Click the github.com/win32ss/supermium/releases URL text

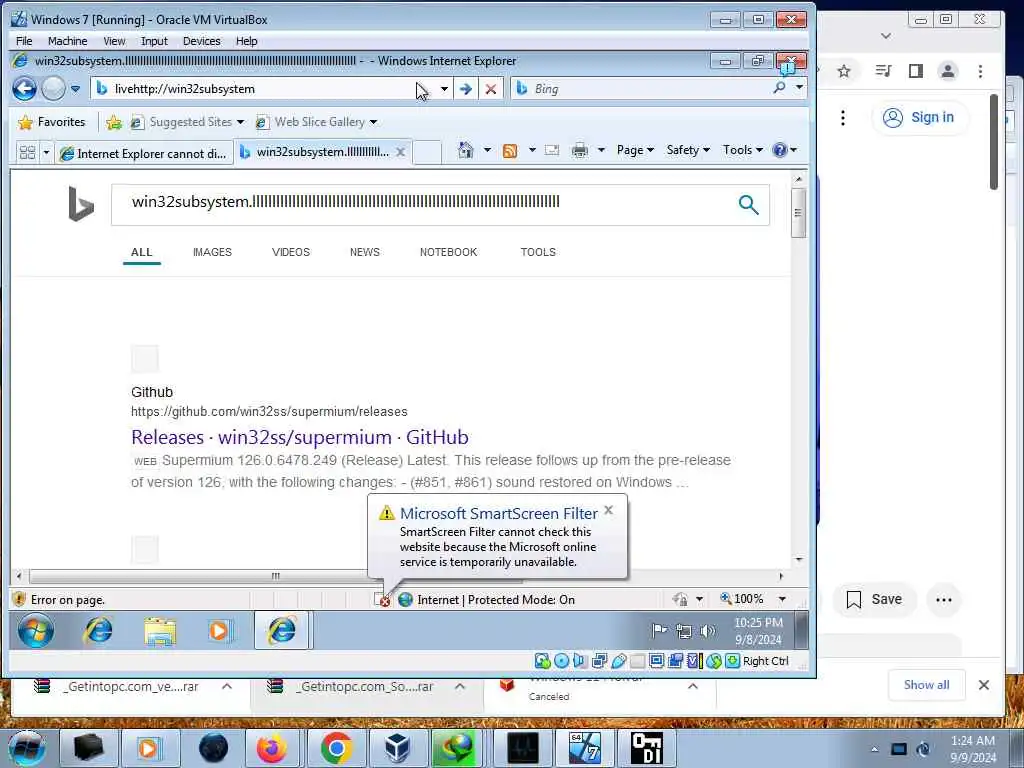[x=269, y=411]
